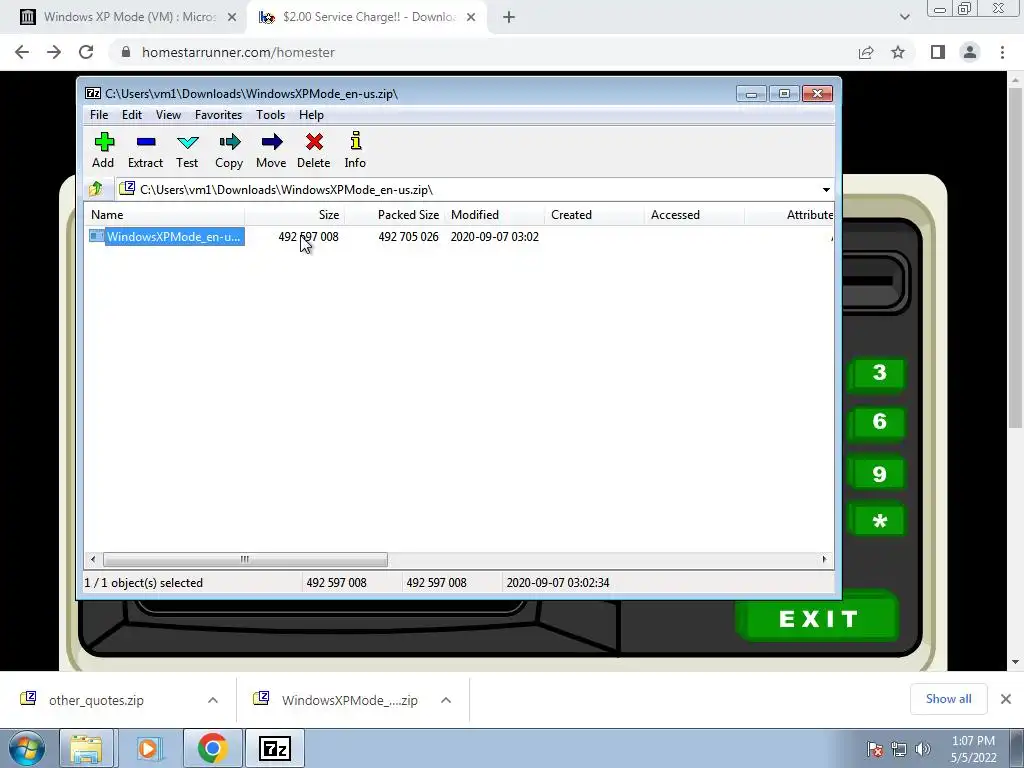This screenshot has width=1024, height=768.
Task: Click the Add toolbar icon in 7-Zip
Action: 104,142
